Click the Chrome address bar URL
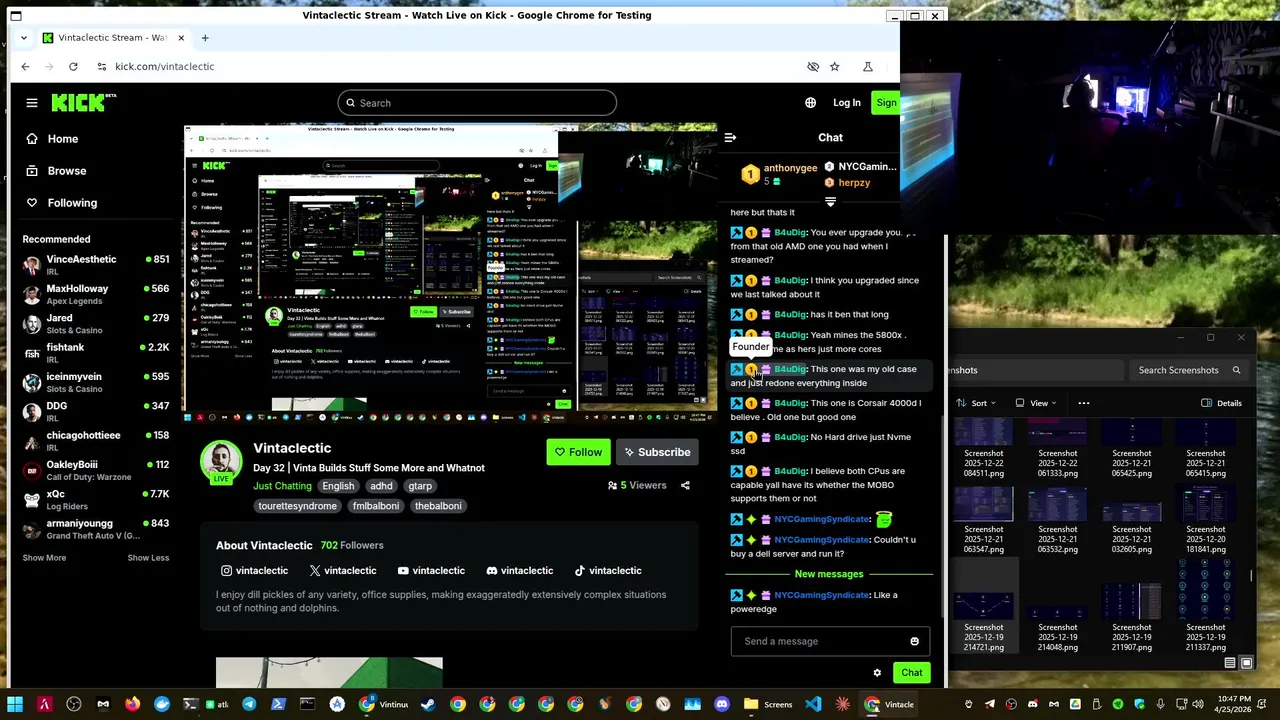 164,66
